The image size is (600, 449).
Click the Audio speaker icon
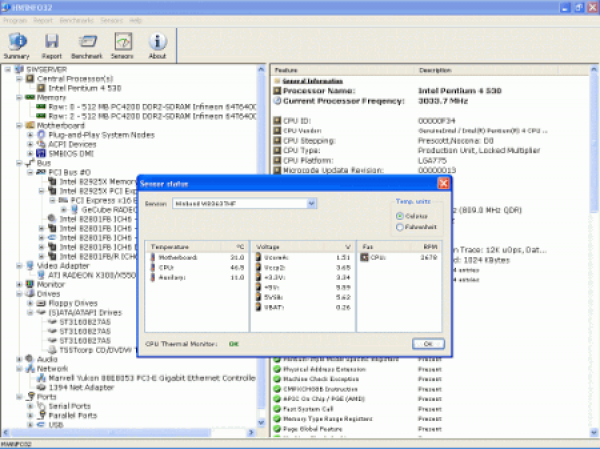click(x=30, y=359)
